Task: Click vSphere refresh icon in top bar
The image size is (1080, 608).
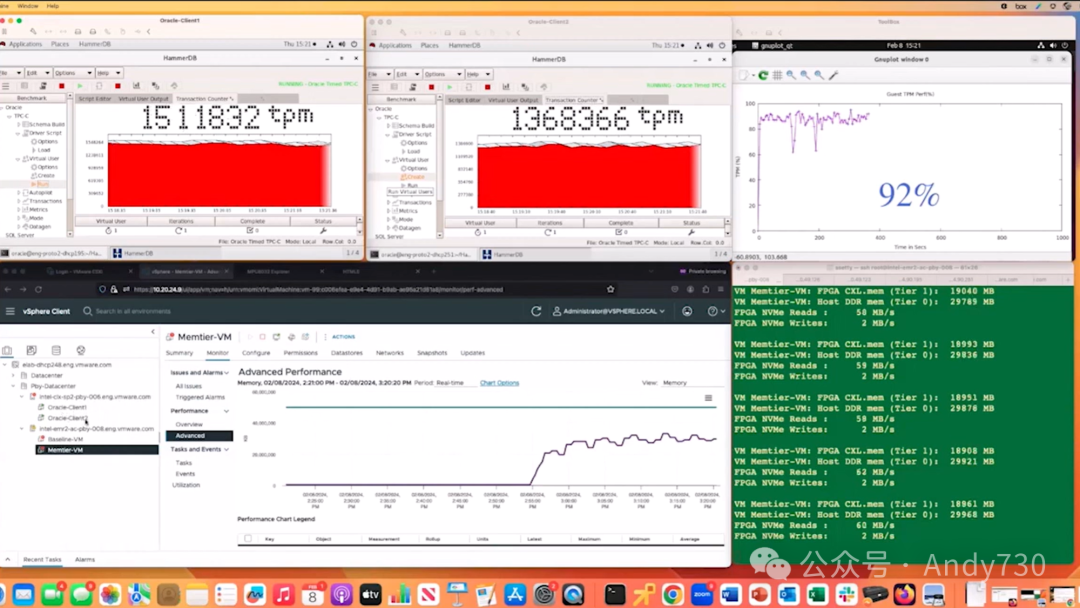Action: 536,311
